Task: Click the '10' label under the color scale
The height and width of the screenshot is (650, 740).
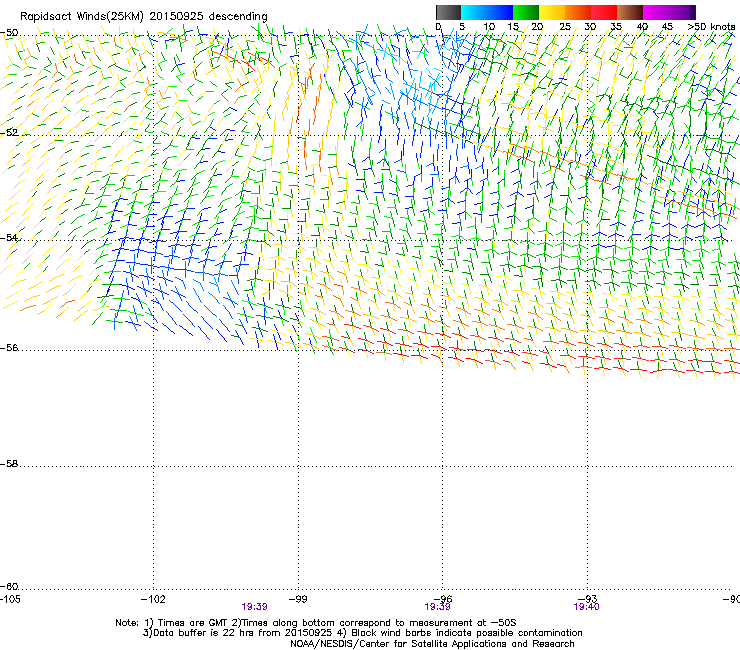Action: (x=489, y=26)
